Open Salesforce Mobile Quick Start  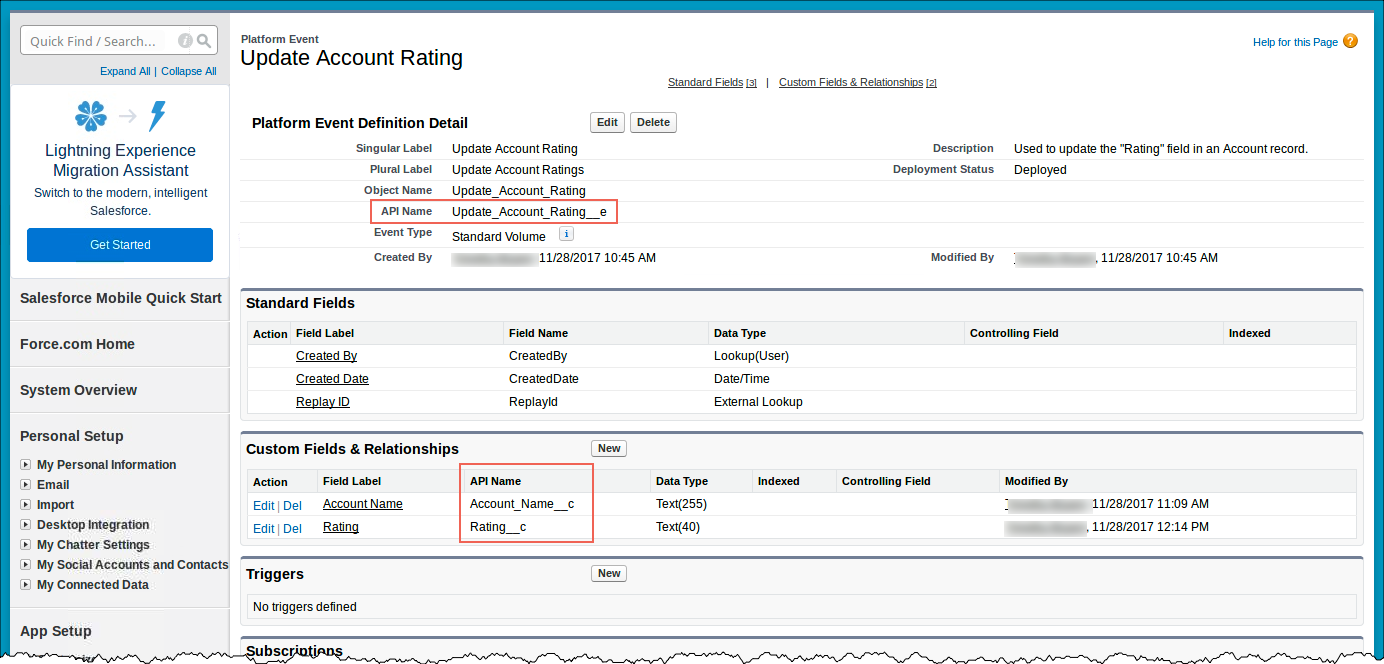point(121,298)
